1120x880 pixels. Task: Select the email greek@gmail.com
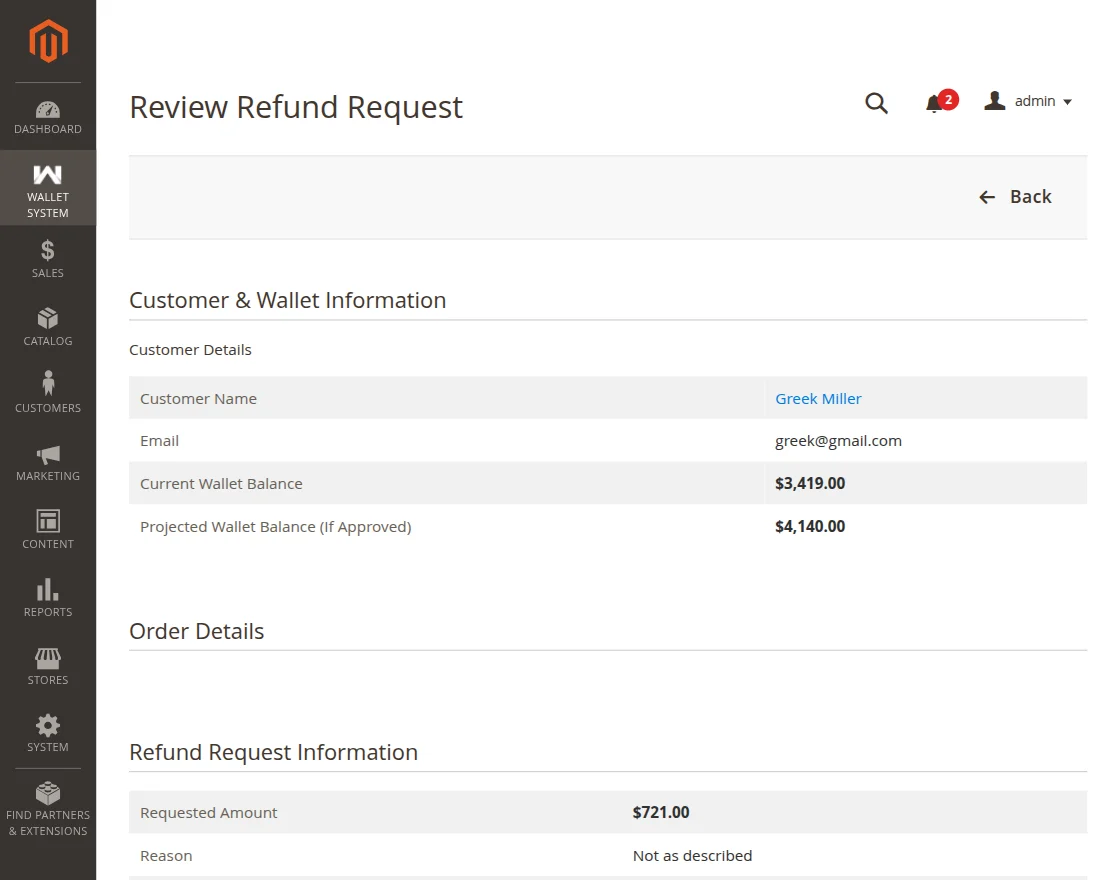[x=838, y=441]
